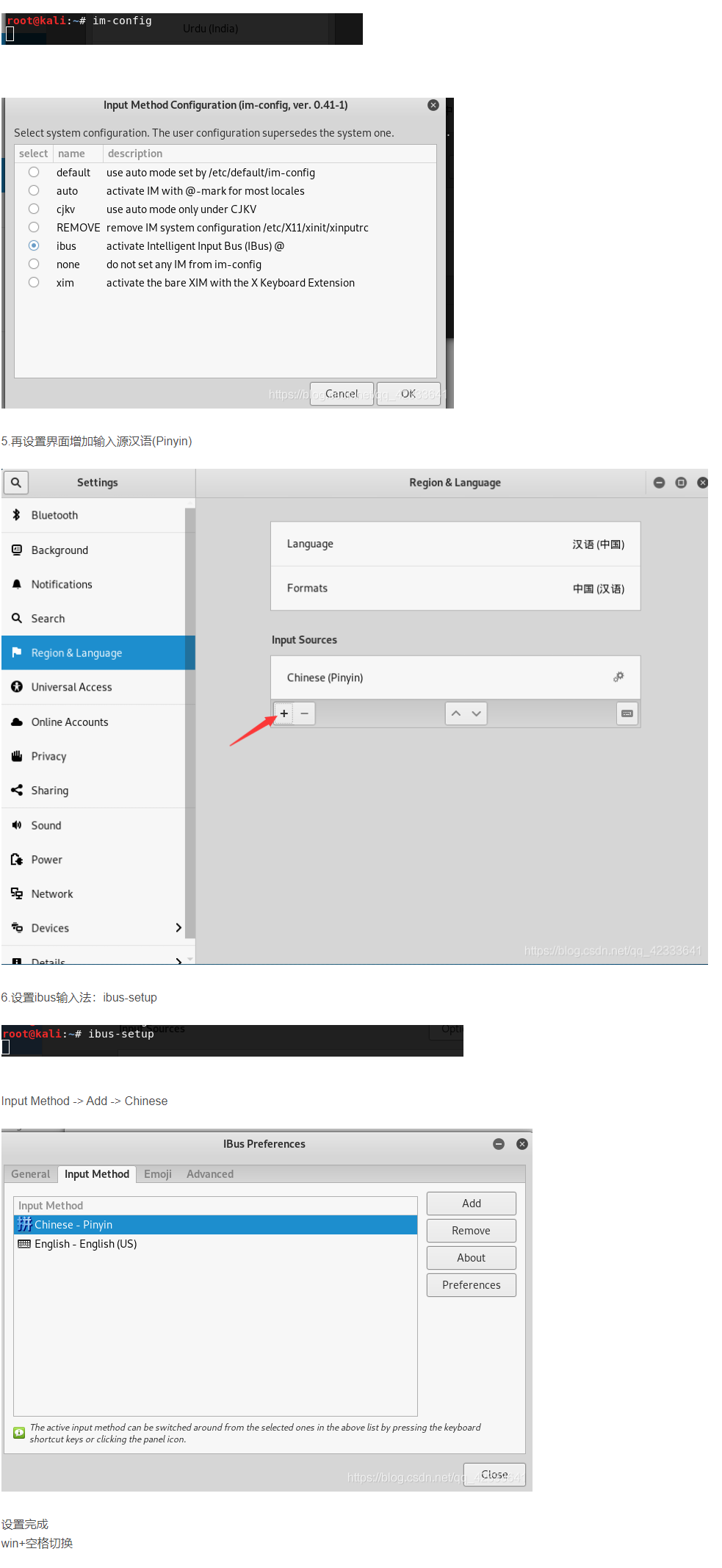The width and height of the screenshot is (722, 1568).
Task: Move input source down with arrow
Action: [477, 713]
